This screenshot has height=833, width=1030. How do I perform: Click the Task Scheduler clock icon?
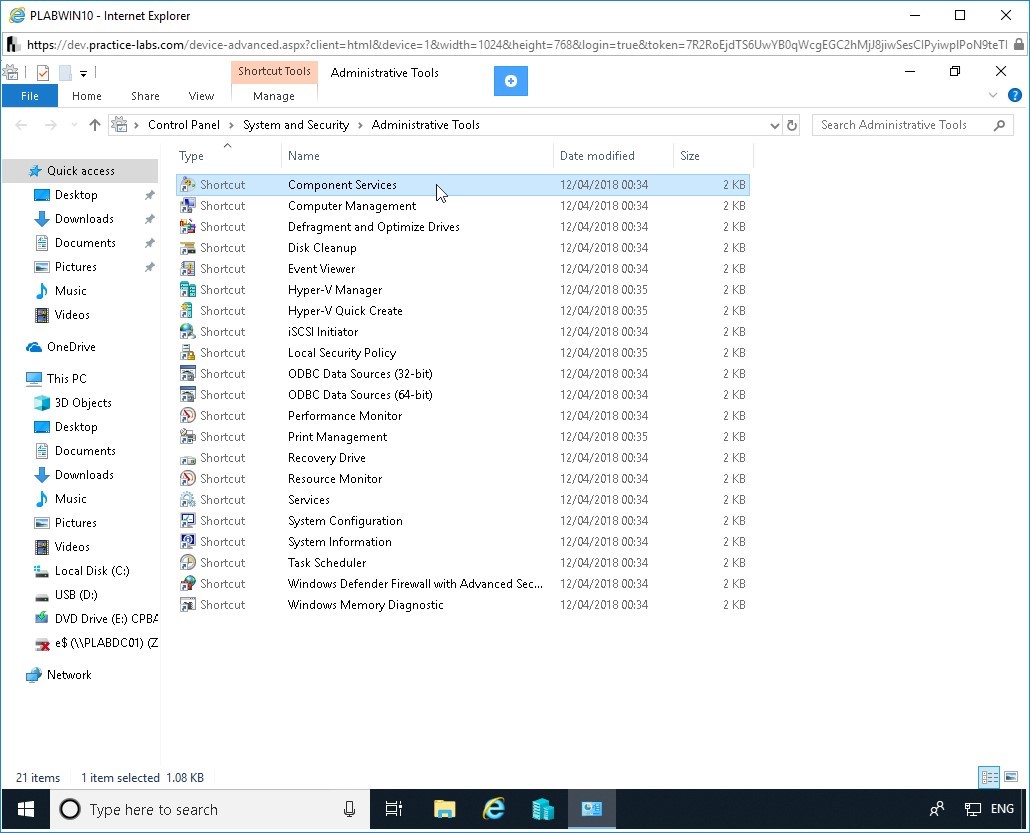coord(188,563)
